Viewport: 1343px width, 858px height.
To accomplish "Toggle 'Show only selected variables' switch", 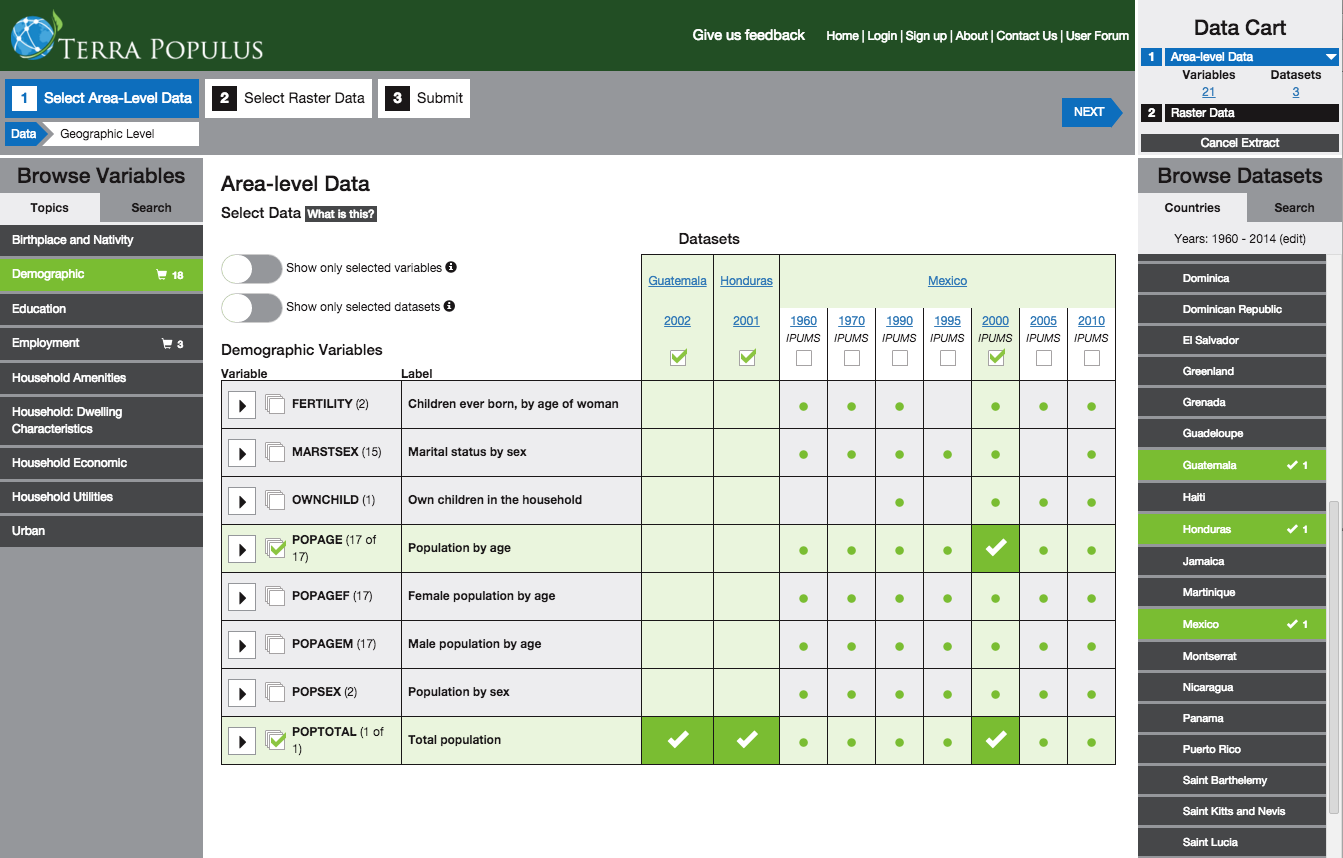I will pyautogui.click(x=252, y=268).
